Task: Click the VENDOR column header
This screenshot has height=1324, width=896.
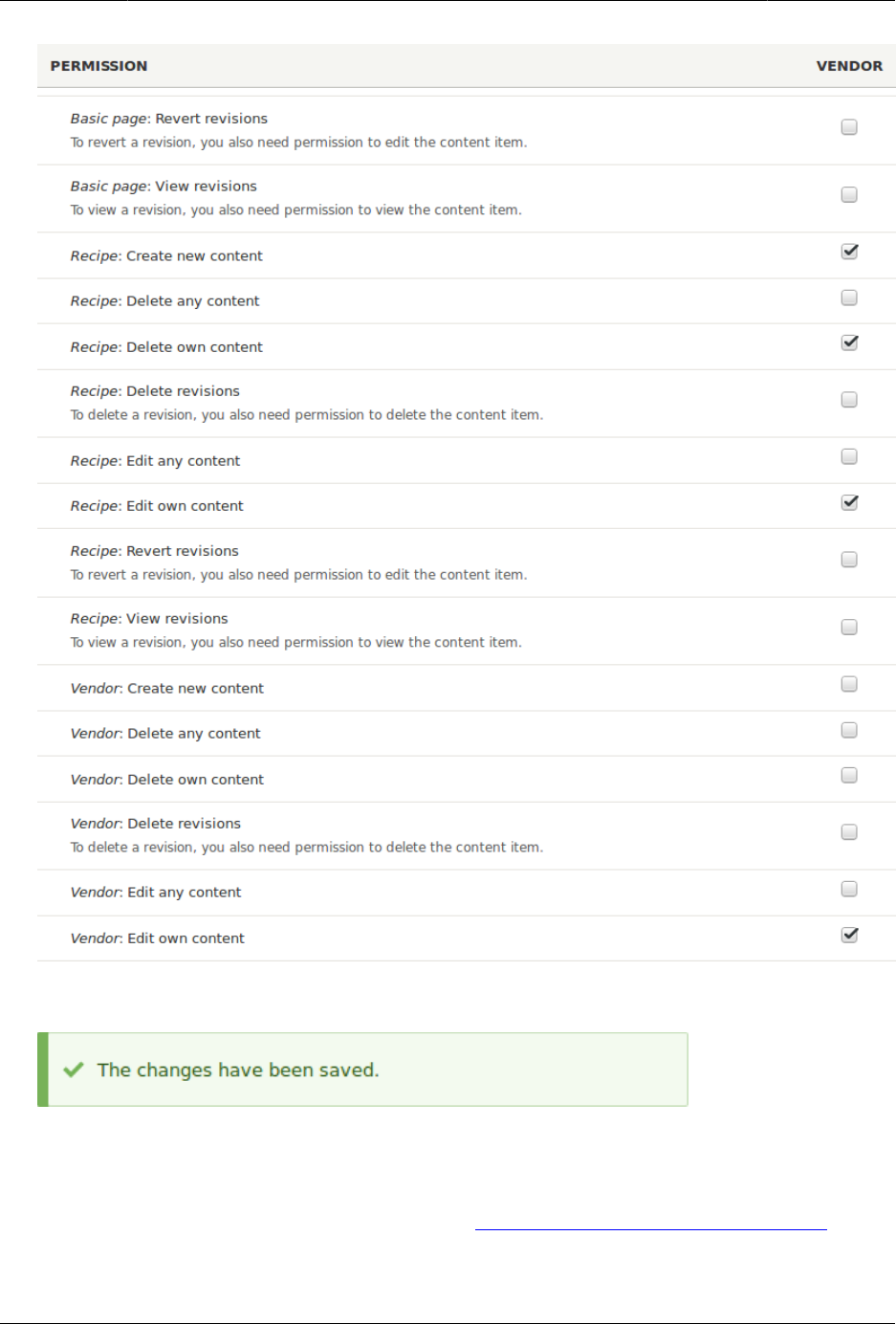Action: click(x=849, y=66)
